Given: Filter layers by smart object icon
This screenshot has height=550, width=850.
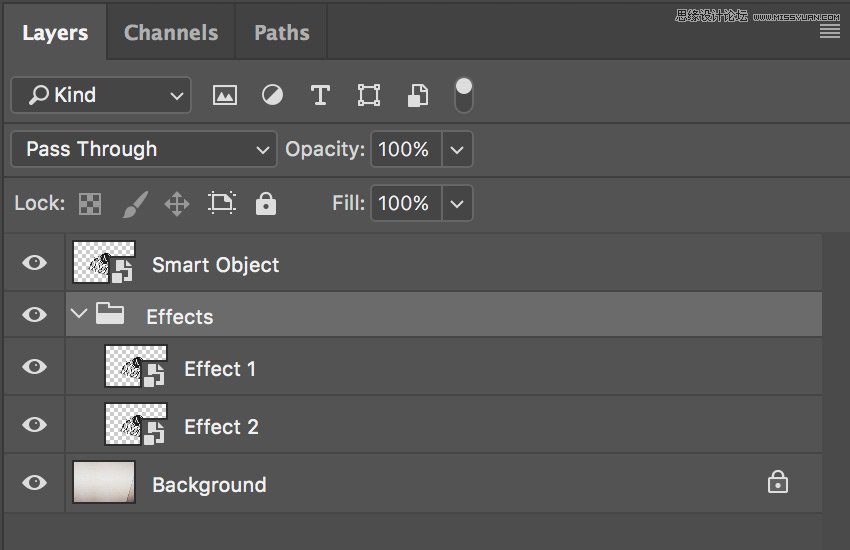Looking at the screenshot, I should point(417,96).
